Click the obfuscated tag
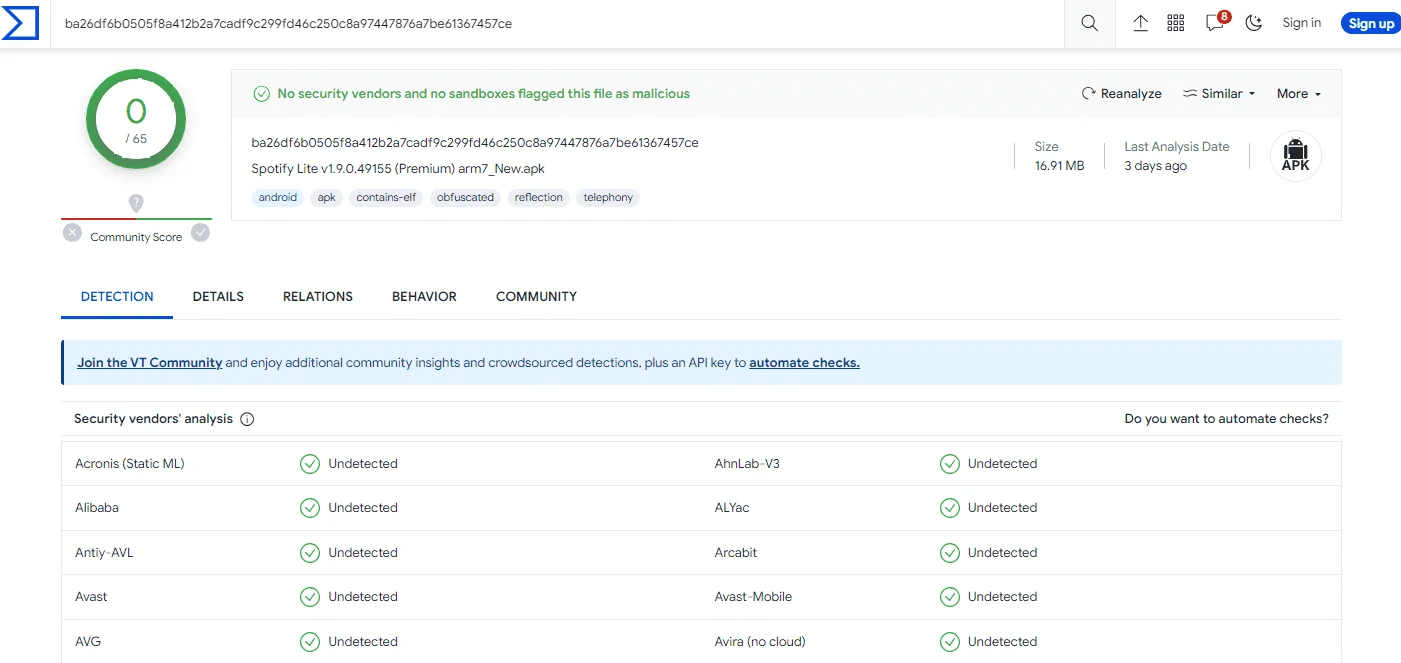The width and height of the screenshot is (1401, 663). point(466,198)
